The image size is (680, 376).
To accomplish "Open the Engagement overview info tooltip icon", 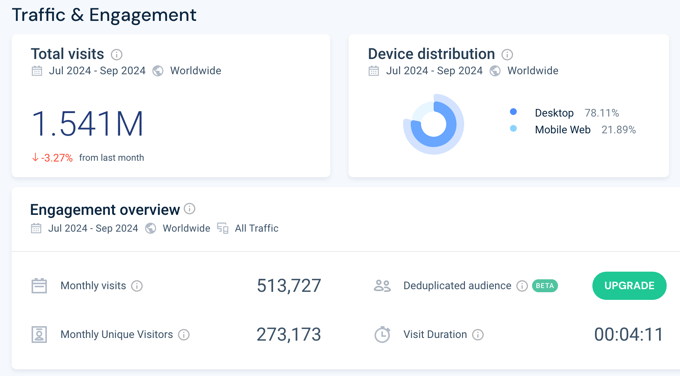I will (x=190, y=209).
